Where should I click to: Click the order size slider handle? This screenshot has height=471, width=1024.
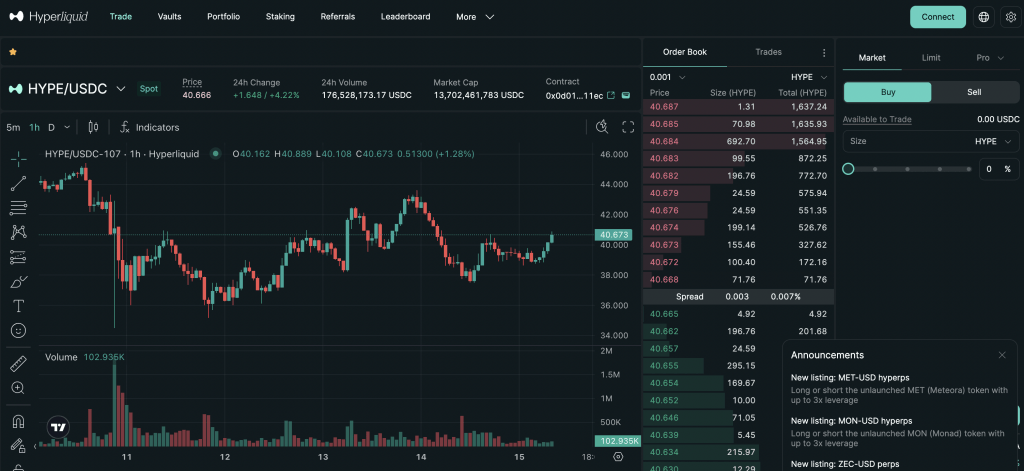coord(848,169)
